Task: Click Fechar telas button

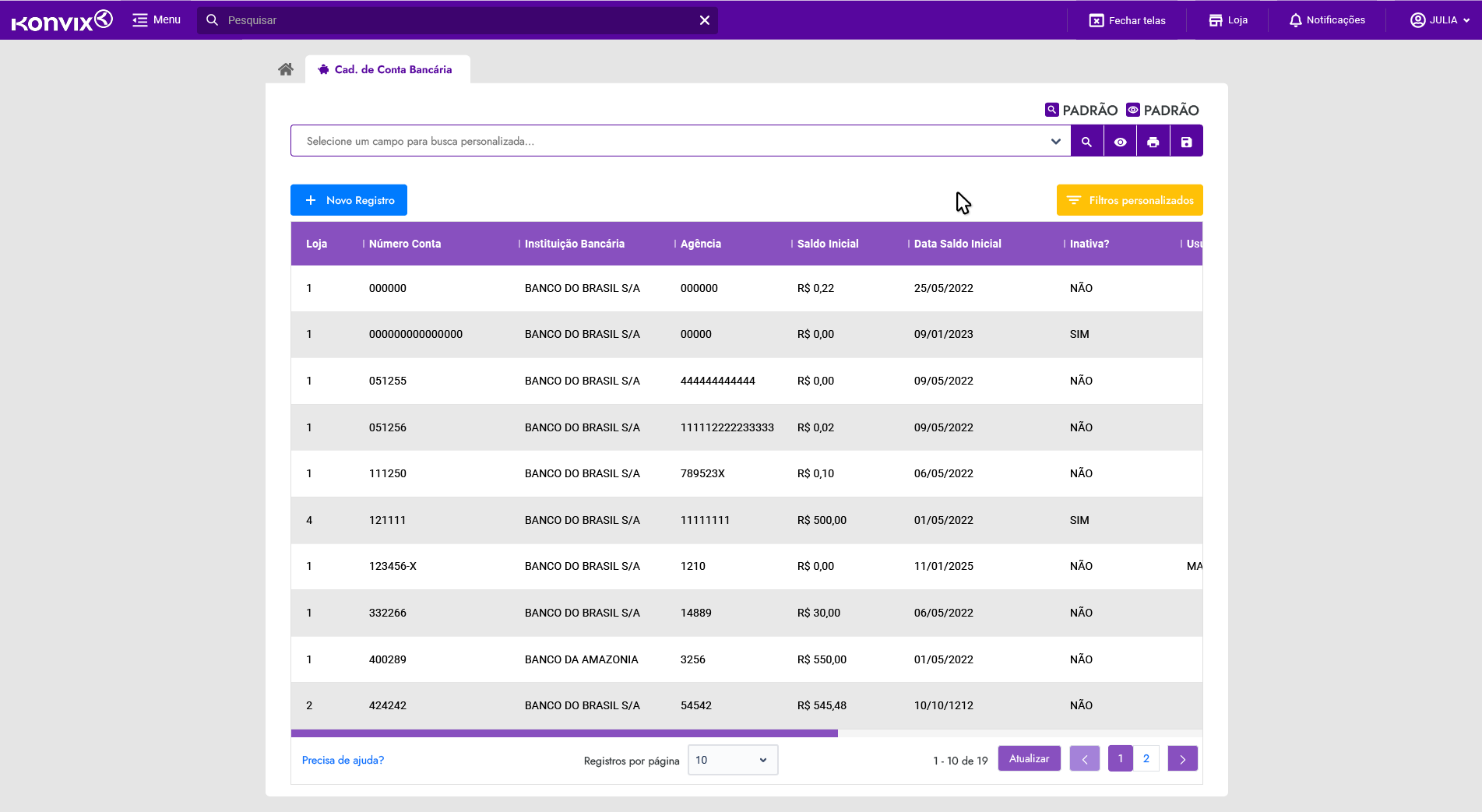Action: point(1127,20)
